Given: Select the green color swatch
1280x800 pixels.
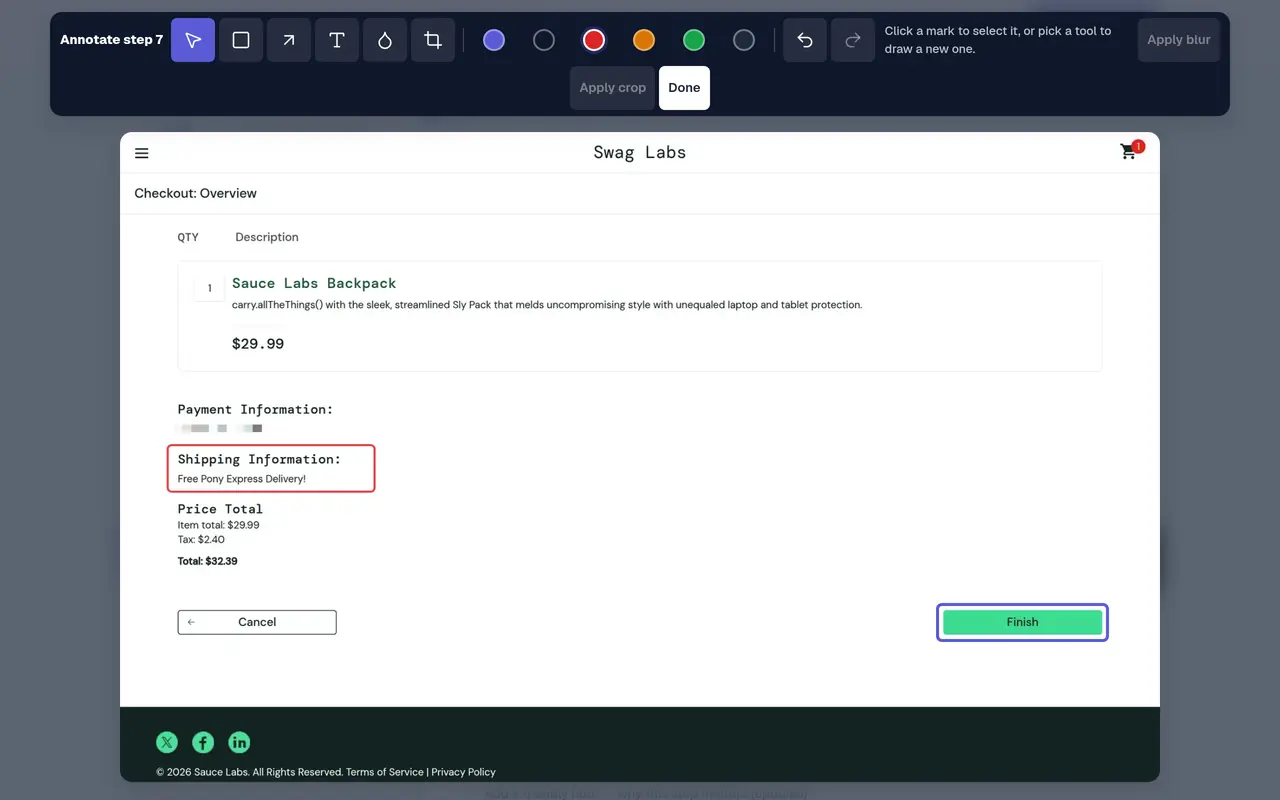Looking at the screenshot, I should tap(694, 40).
